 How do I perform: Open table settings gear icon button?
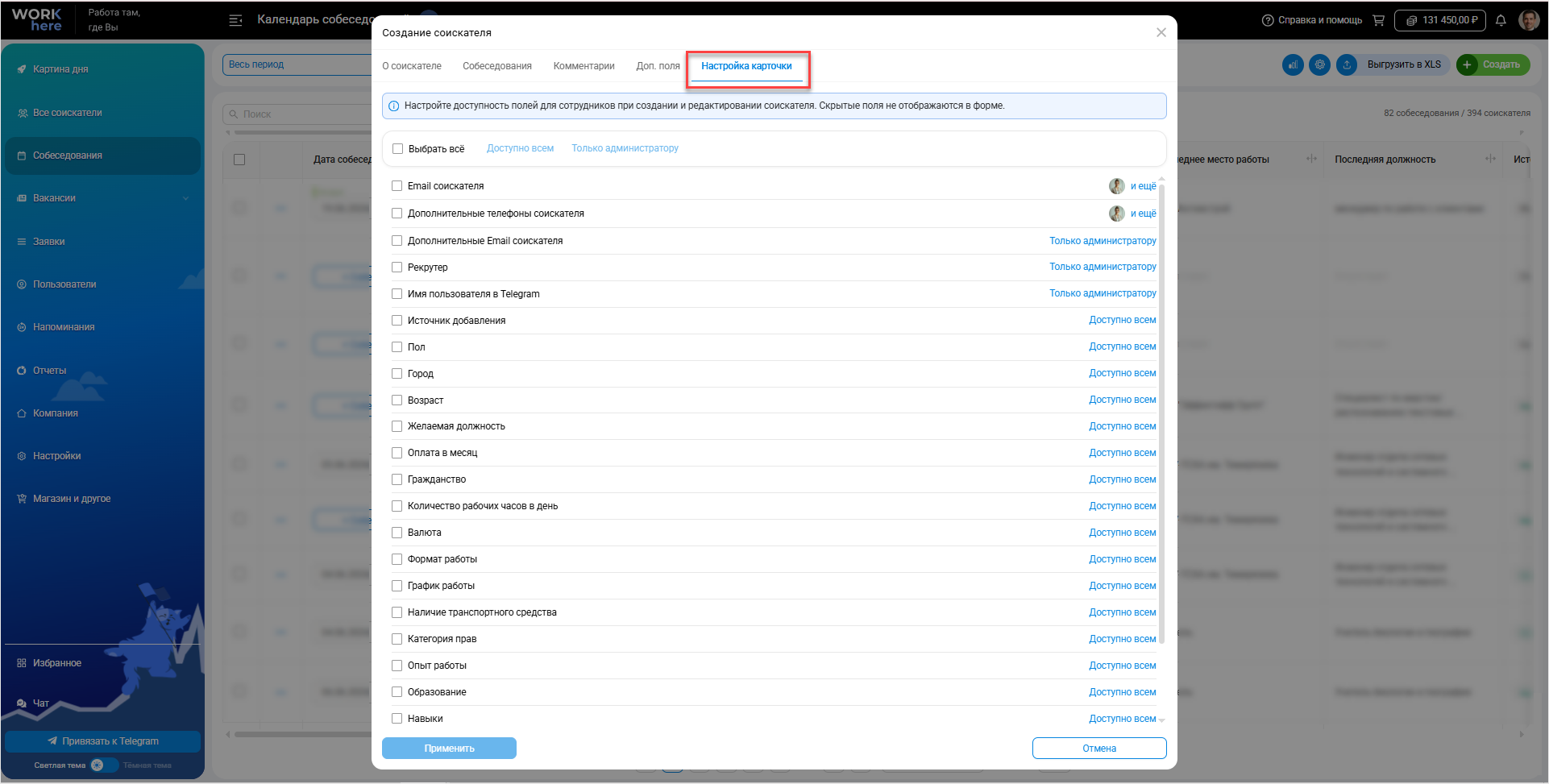tap(1319, 64)
